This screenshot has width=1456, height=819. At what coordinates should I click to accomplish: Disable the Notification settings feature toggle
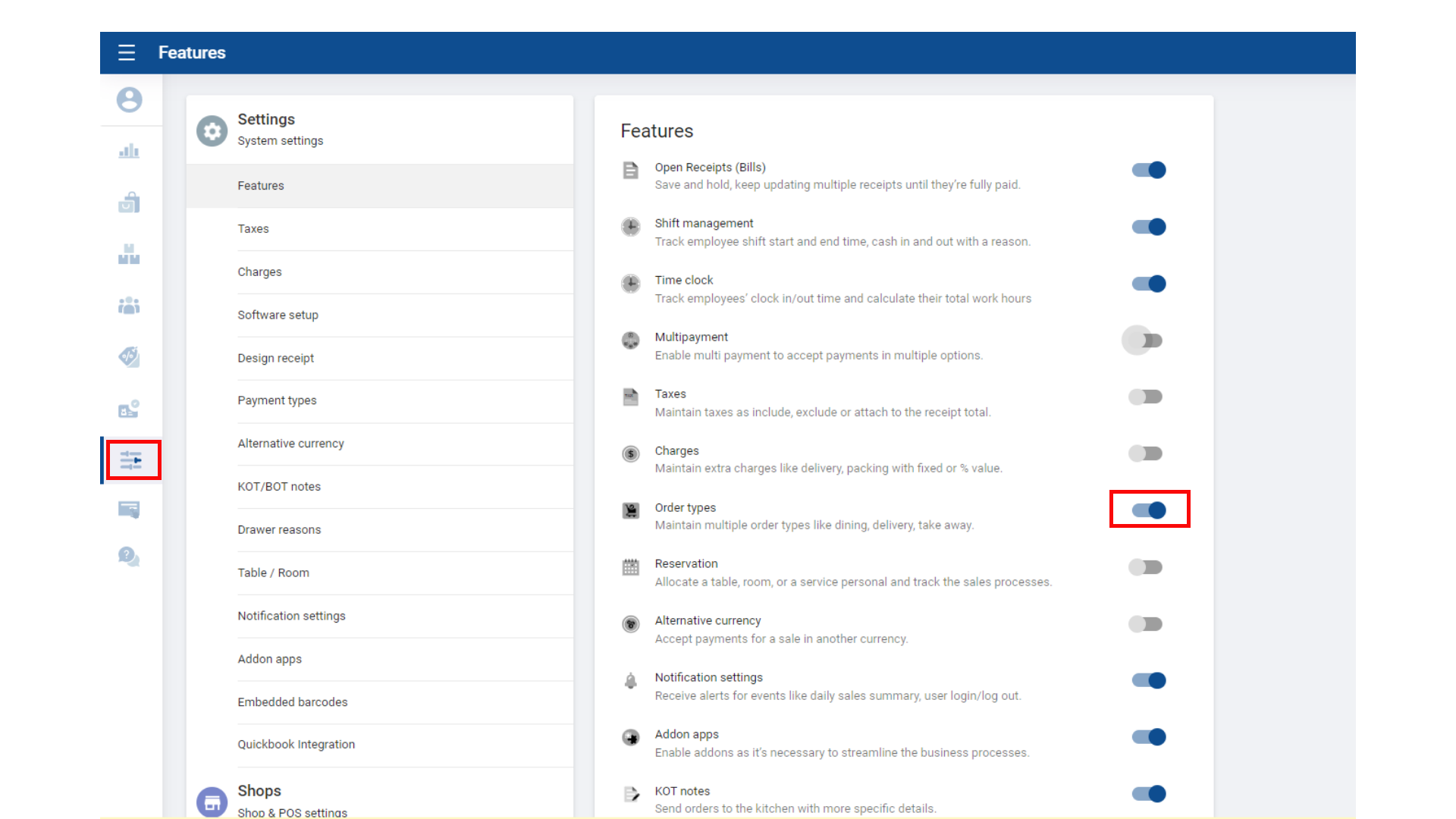[1149, 680]
